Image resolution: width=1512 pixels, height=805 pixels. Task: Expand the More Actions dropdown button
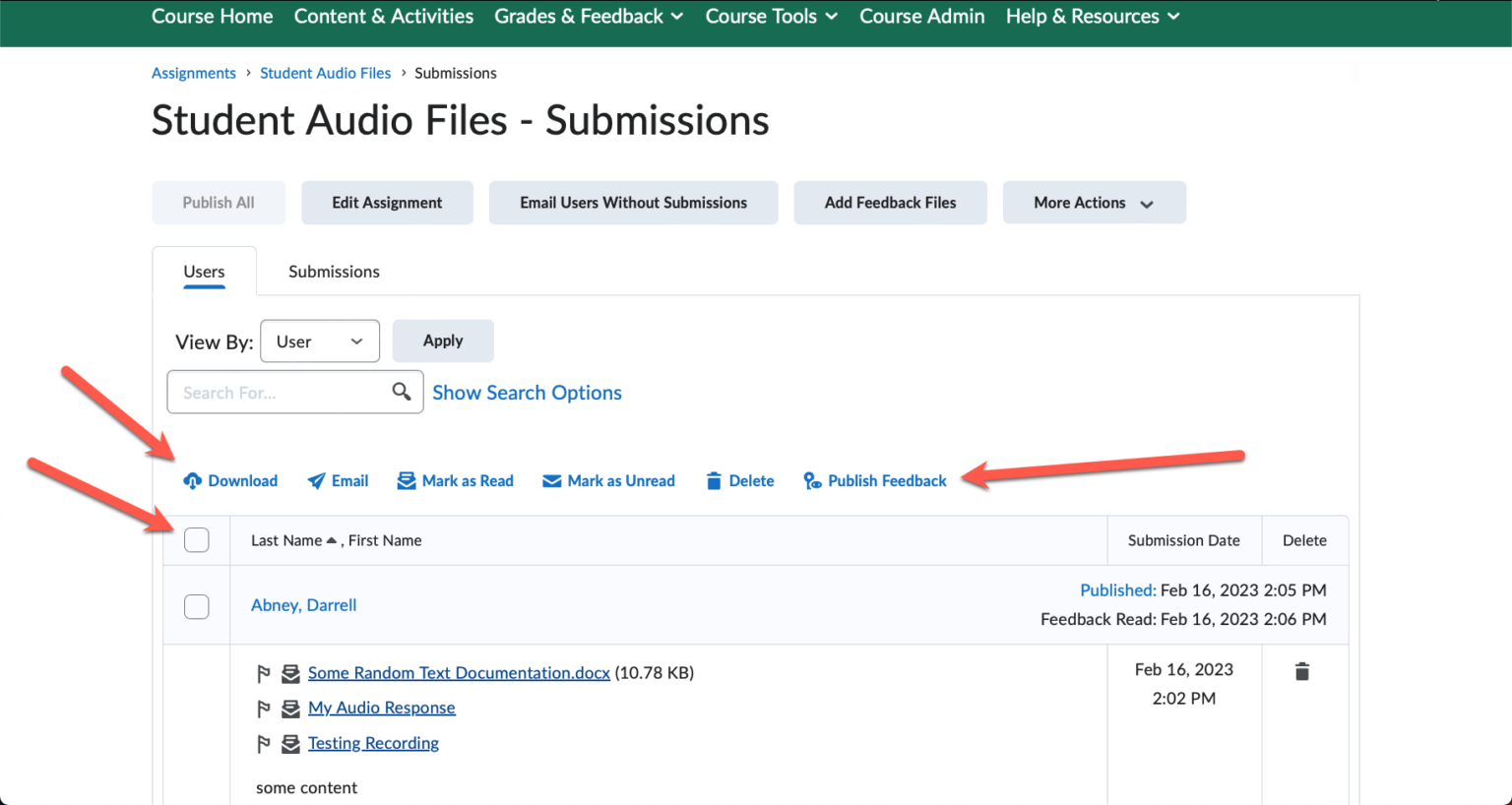[1095, 203]
